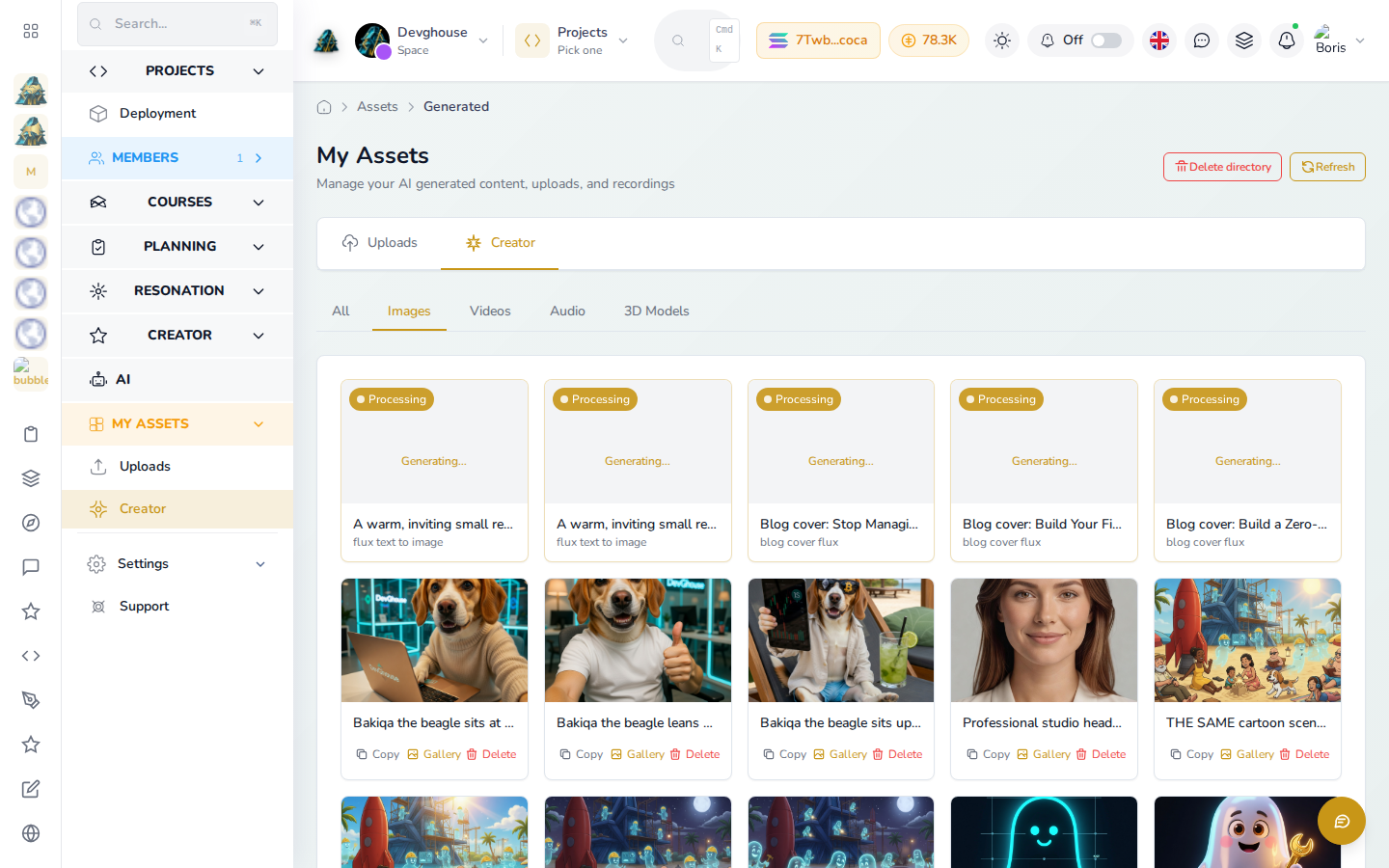Screen dimensions: 1389x868
Task: Open the Professional studio headshot thumbnail
Action: point(1044,640)
